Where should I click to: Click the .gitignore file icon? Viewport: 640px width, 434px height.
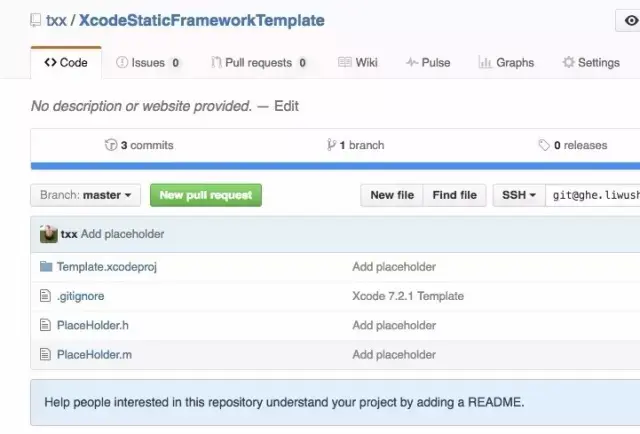[x=45, y=296]
